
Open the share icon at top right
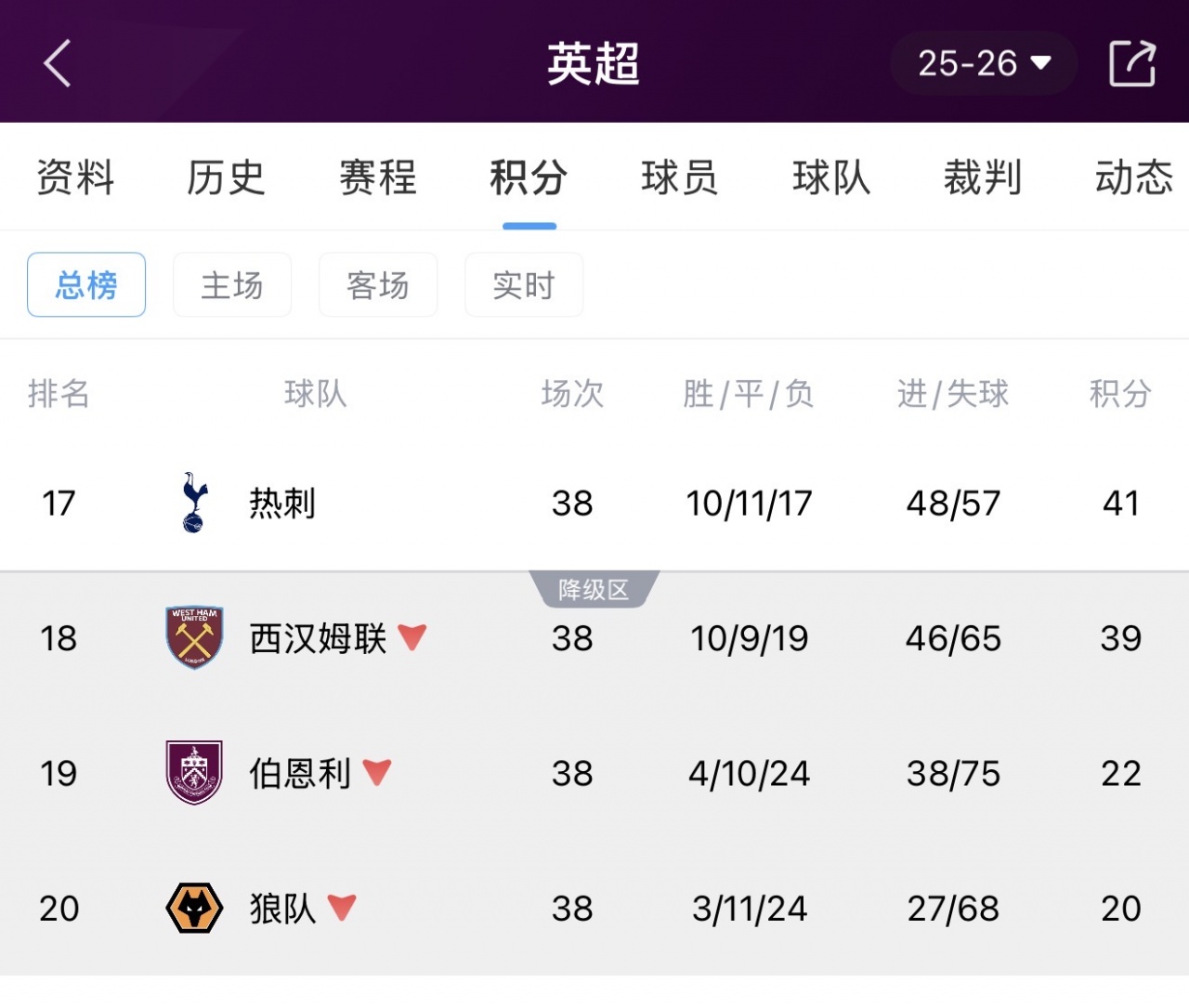click(x=1132, y=63)
